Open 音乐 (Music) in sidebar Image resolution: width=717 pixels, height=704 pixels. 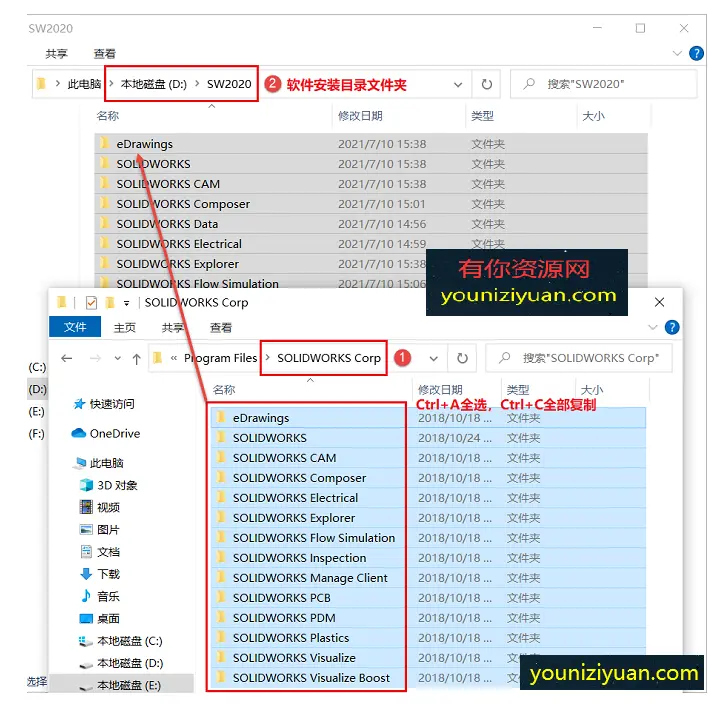pos(100,596)
